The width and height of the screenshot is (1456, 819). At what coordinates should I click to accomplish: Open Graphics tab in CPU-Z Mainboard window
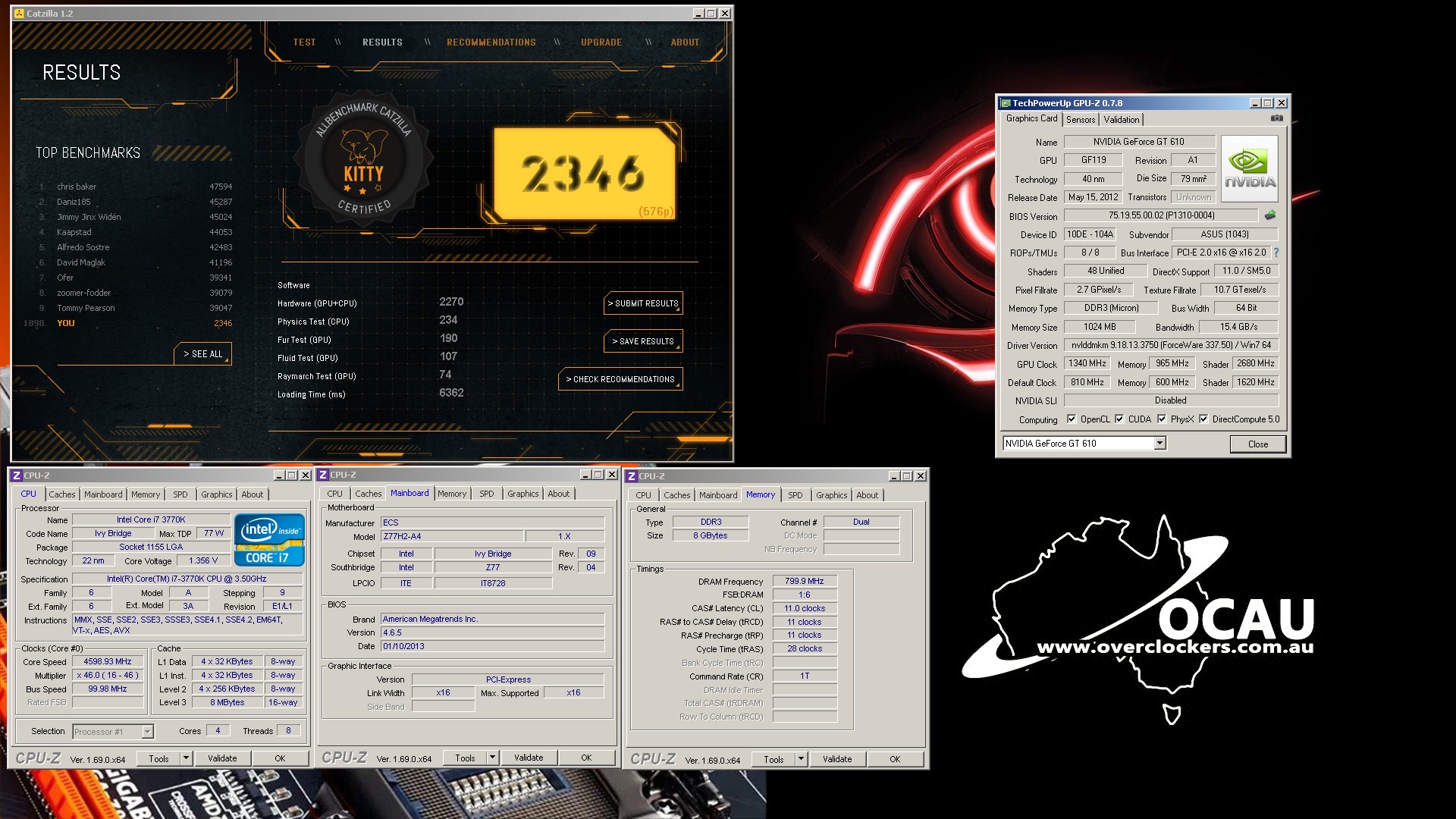click(x=522, y=494)
